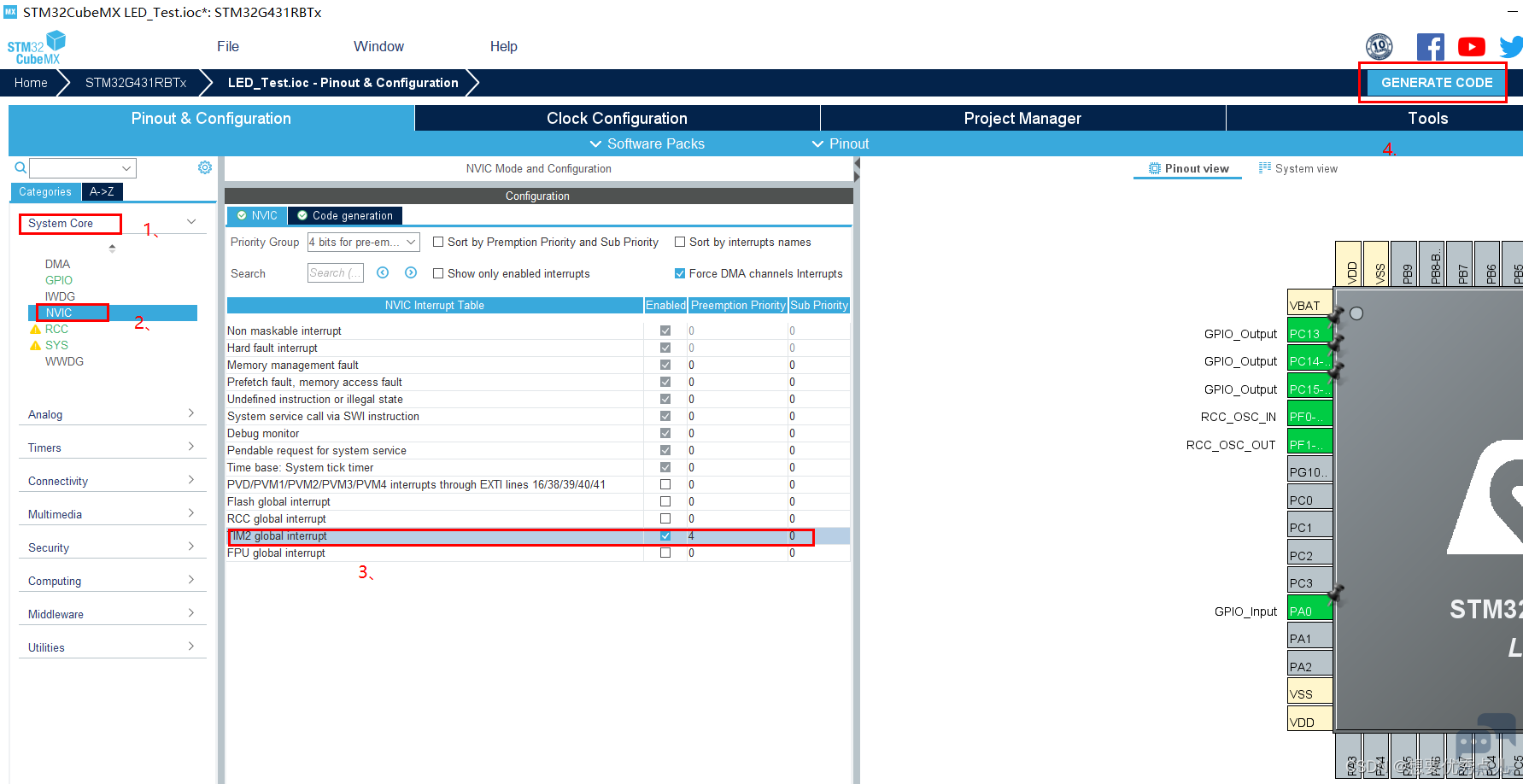The image size is (1523, 784).
Task: Open the Window menu
Action: pos(378,46)
